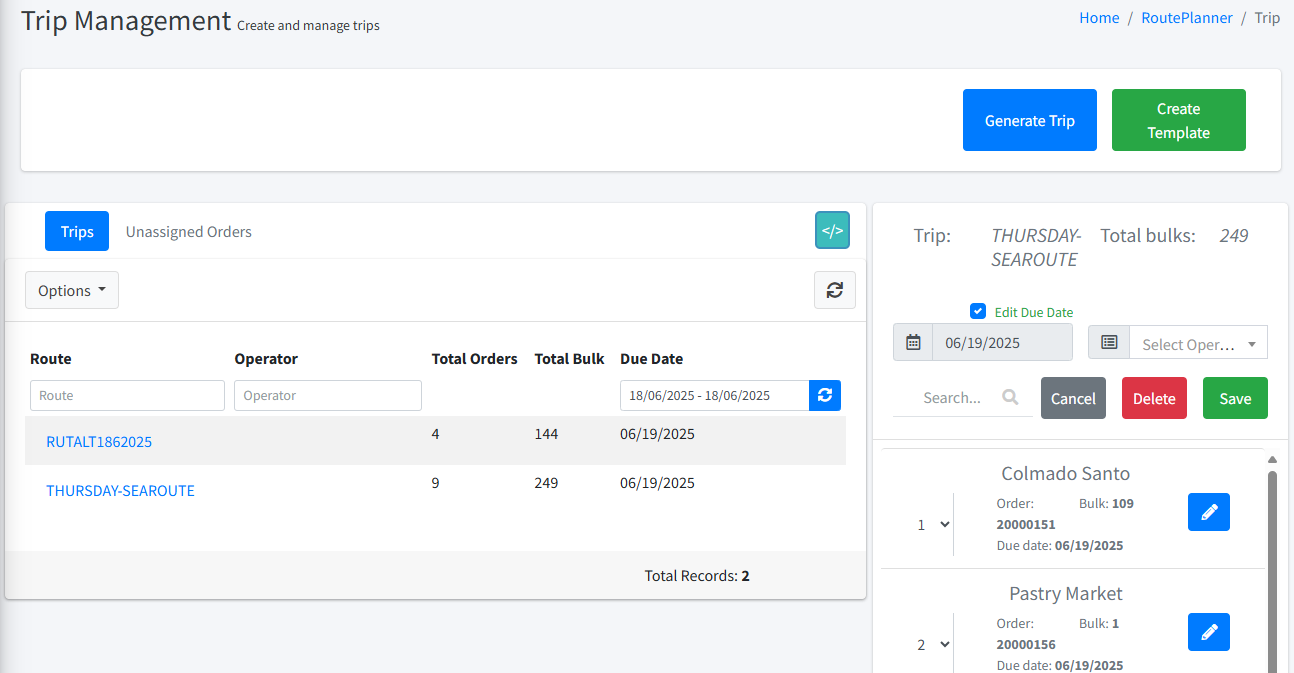Click the operator list icon

tap(1109, 342)
